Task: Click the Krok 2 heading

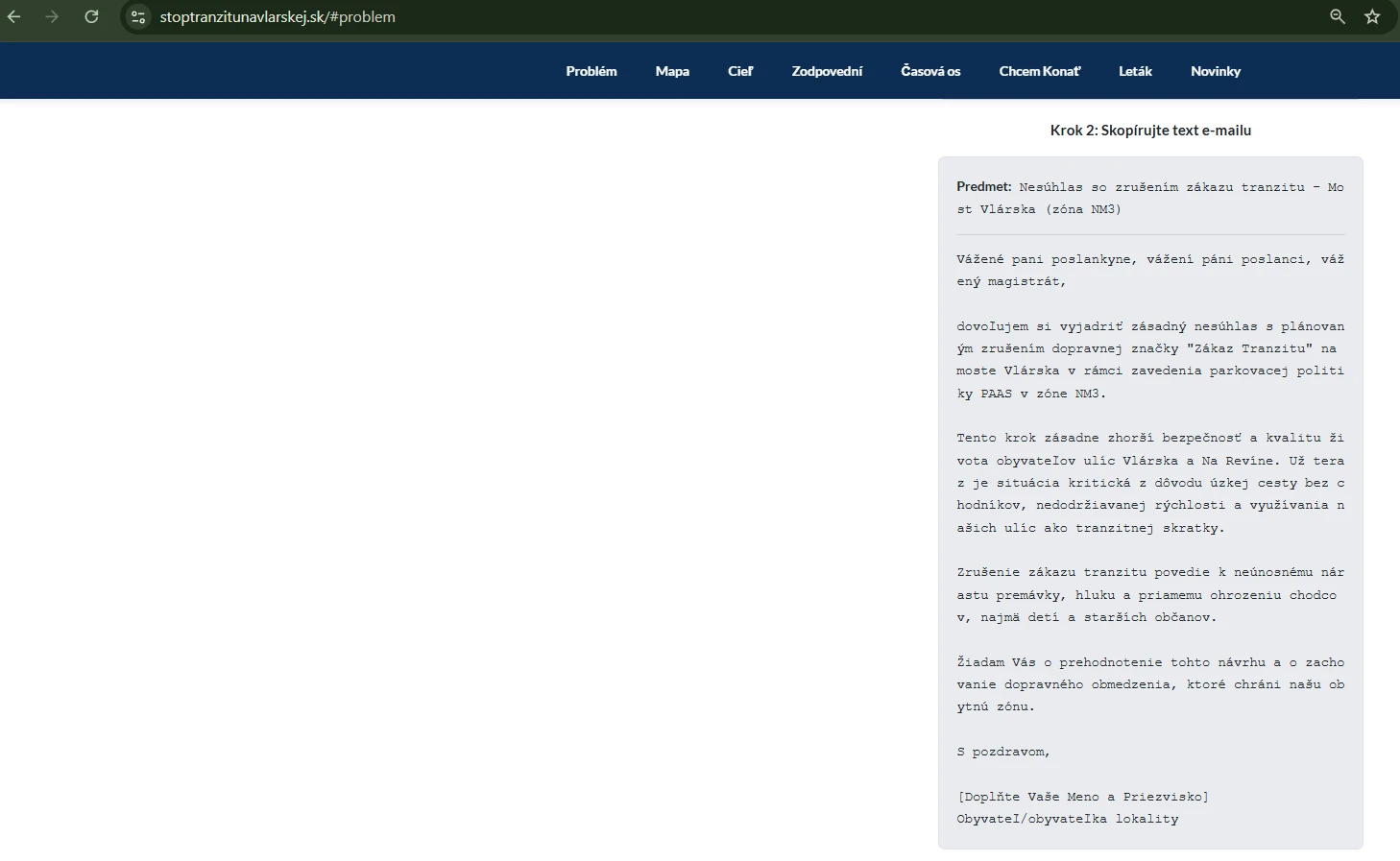Action: pos(1150,131)
